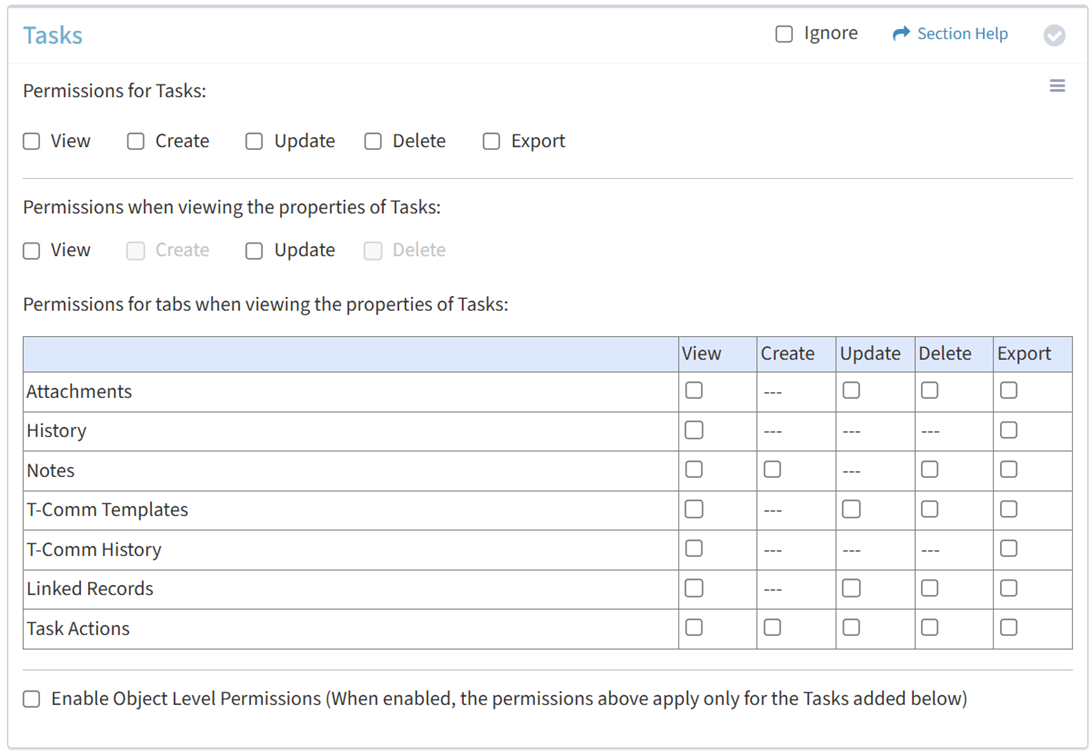
Task: Enable Export permission for Tasks
Action: (491, 141)
